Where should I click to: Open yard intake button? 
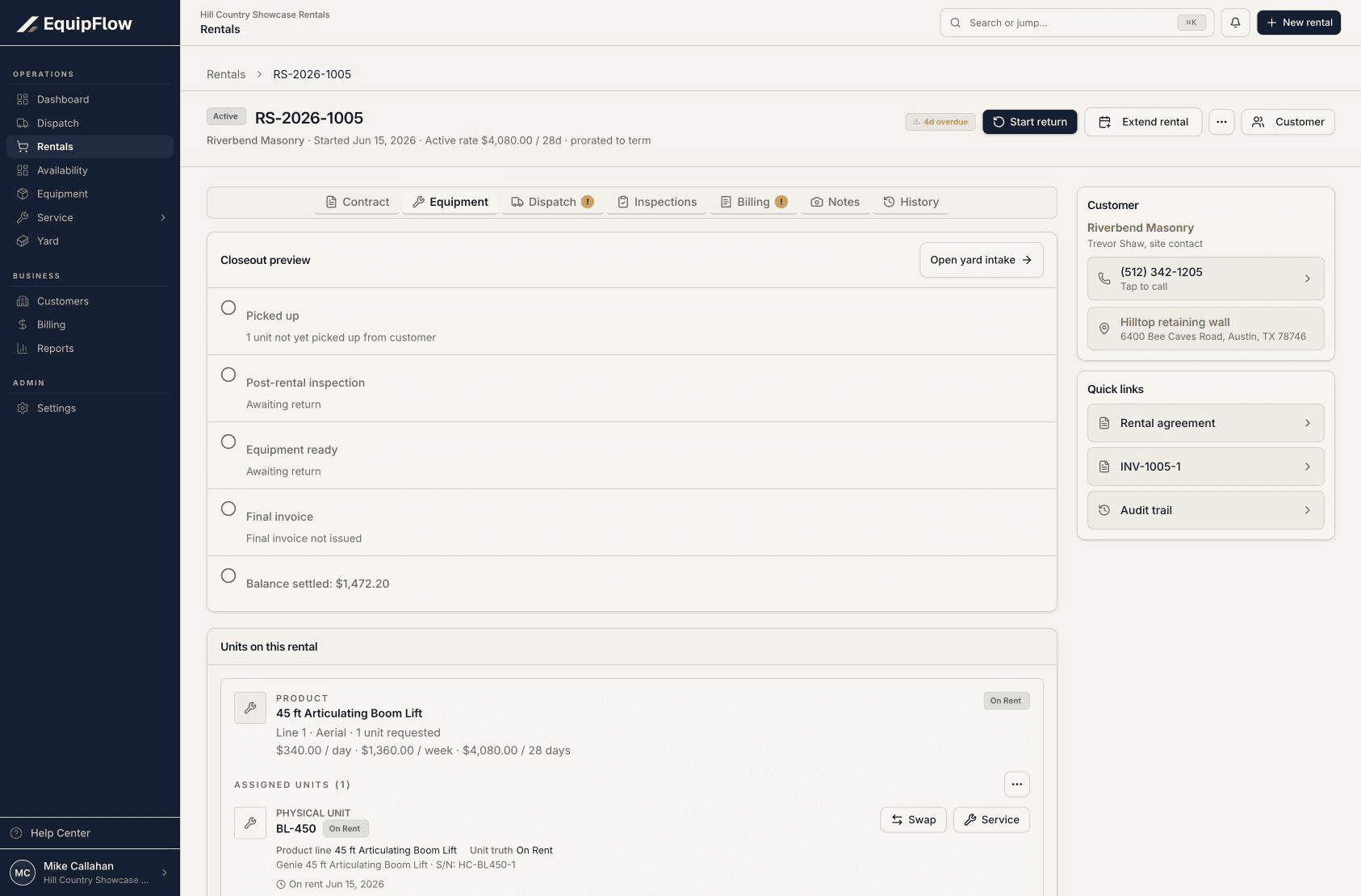981,260
